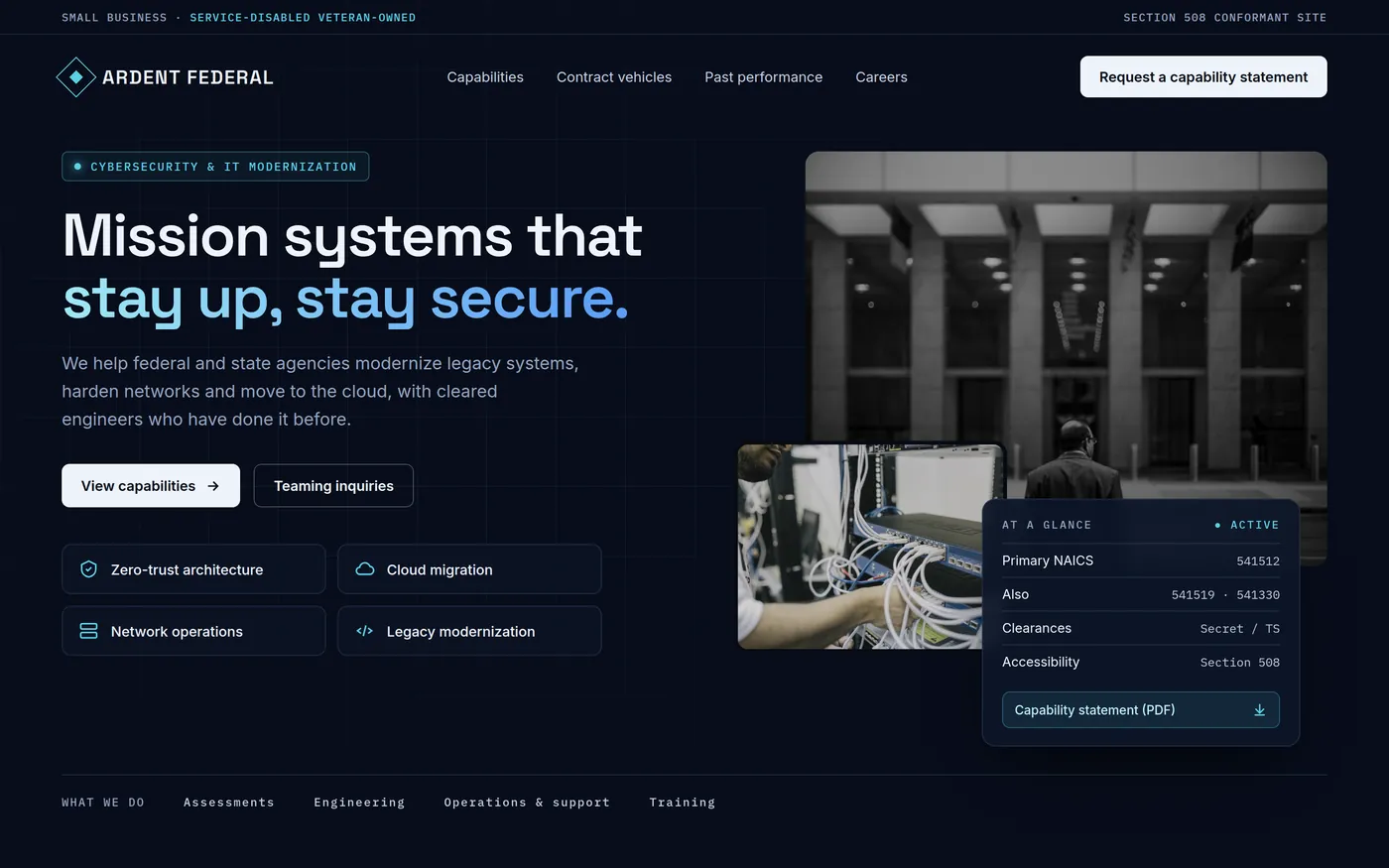Click the download icon in Capability statement (PDF)
The height and width of the screenshot is (868, 1389).
1259,710
